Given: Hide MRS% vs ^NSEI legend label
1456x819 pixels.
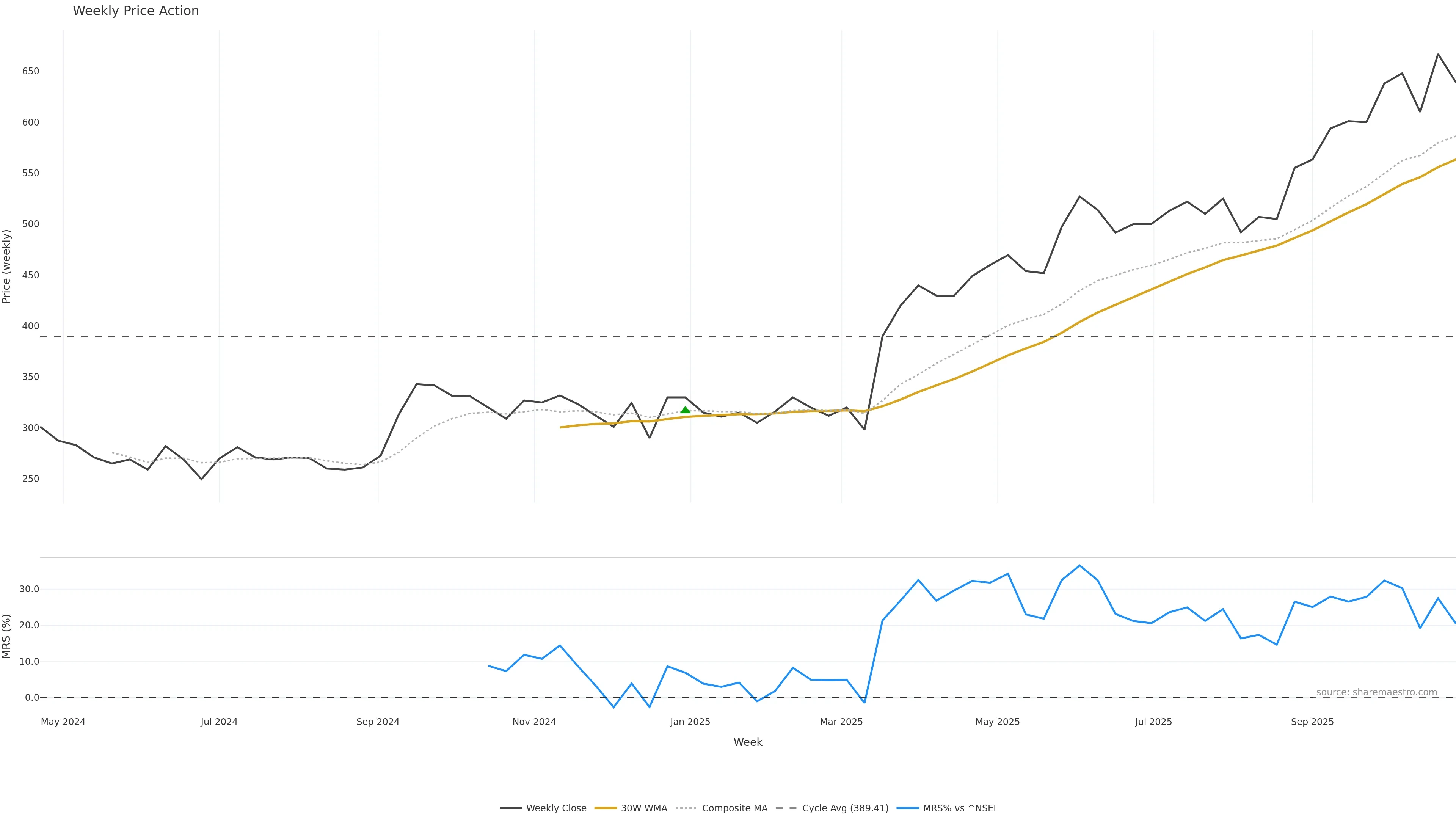Looking at the screenshot, I should tap(959, 808).
